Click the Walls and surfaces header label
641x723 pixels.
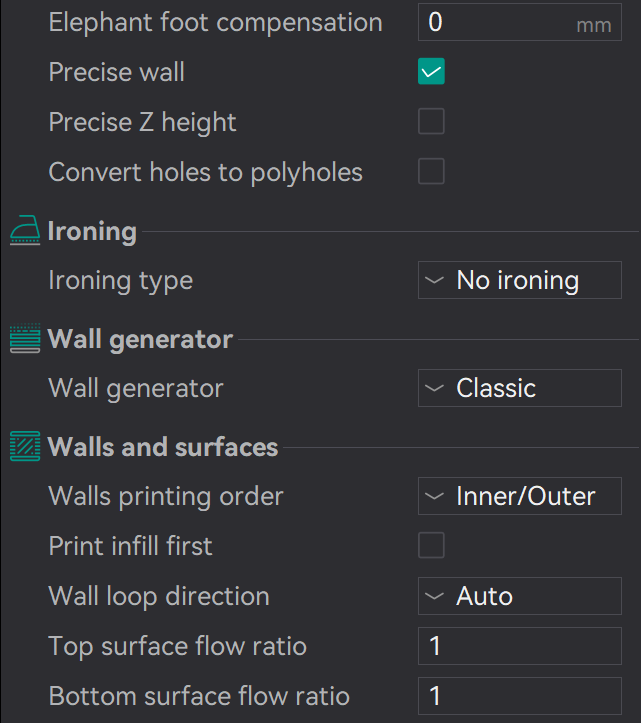click(x=163, y=446)
